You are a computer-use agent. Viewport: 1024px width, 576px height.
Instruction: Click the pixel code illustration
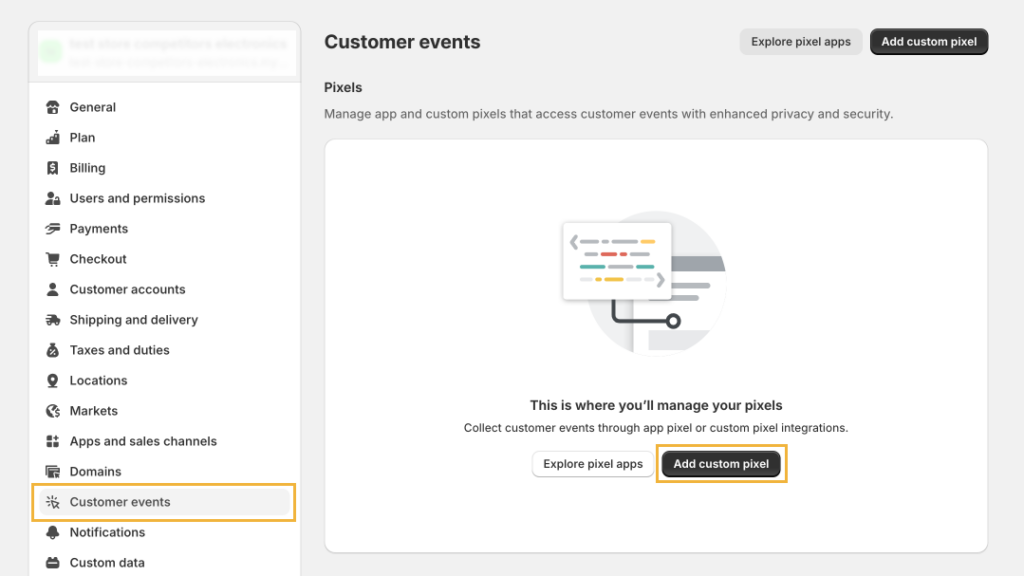point(645,282)
